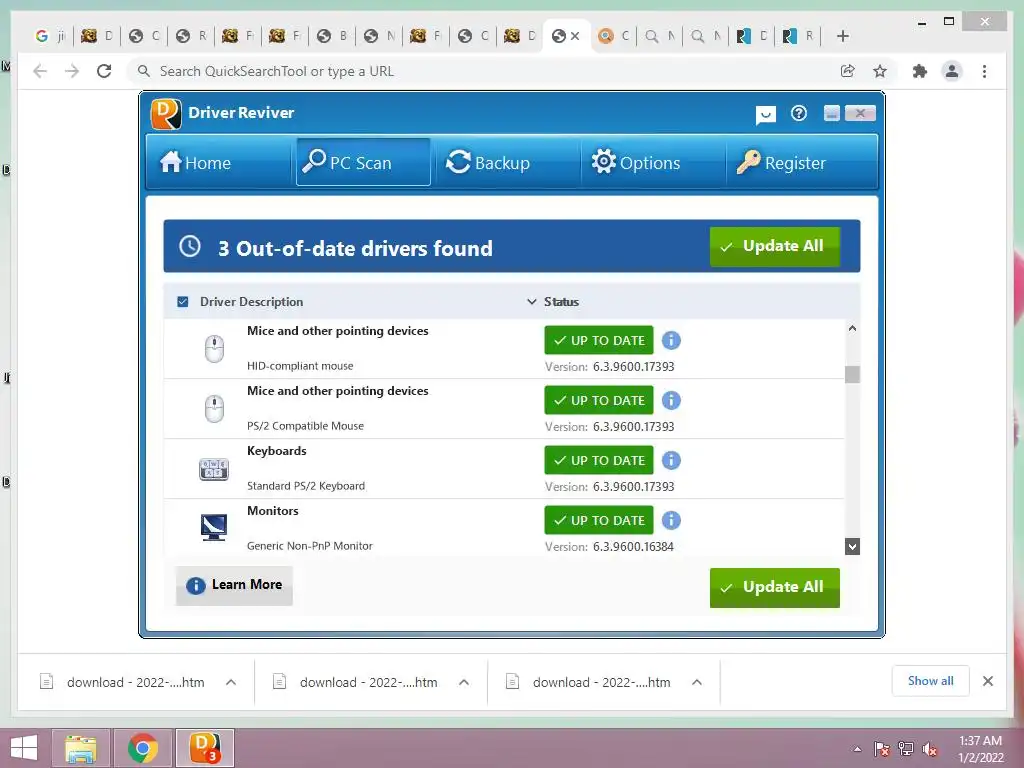Expand the Status column sort chevron

coord(532,302)
